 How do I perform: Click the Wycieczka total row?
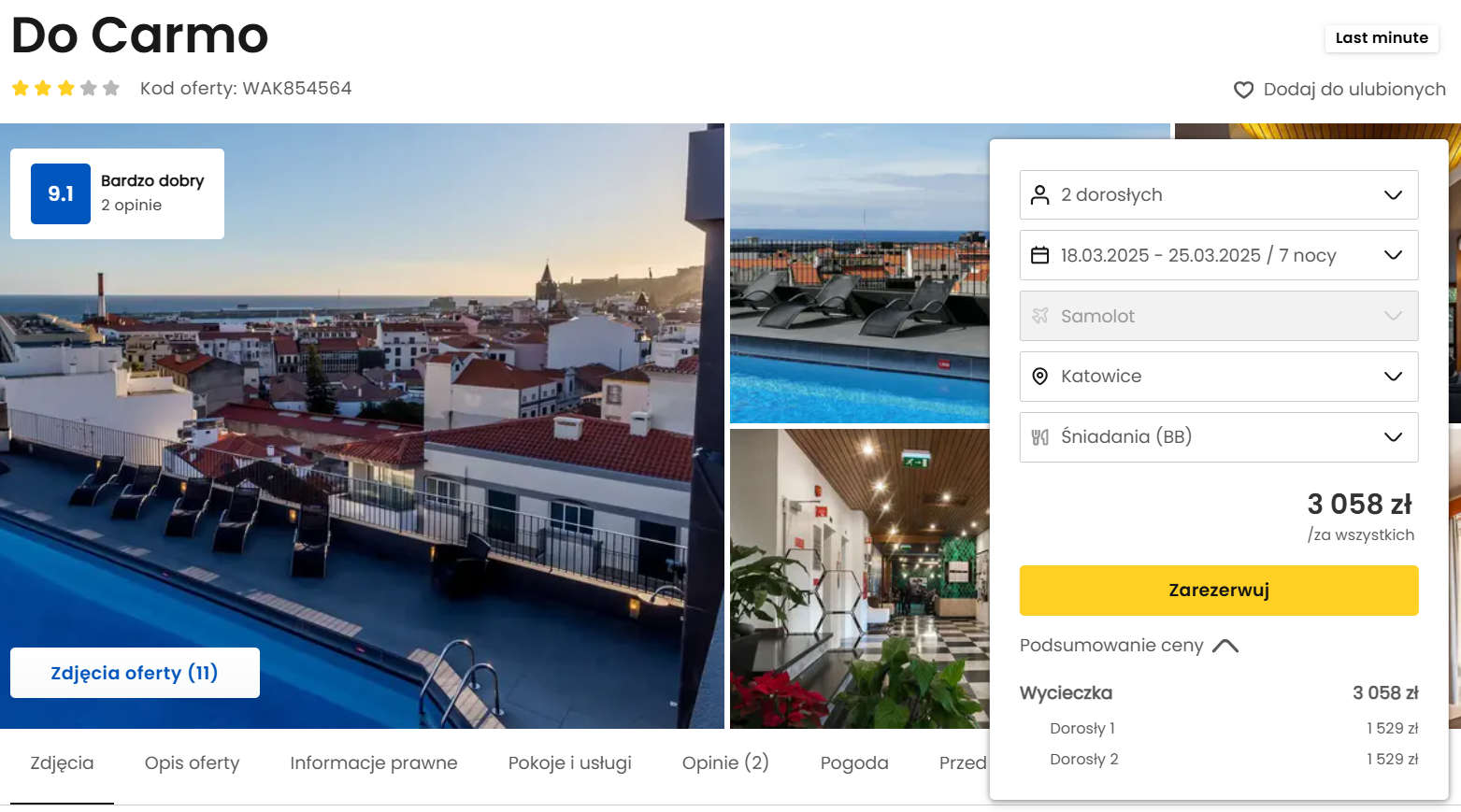1219,692
